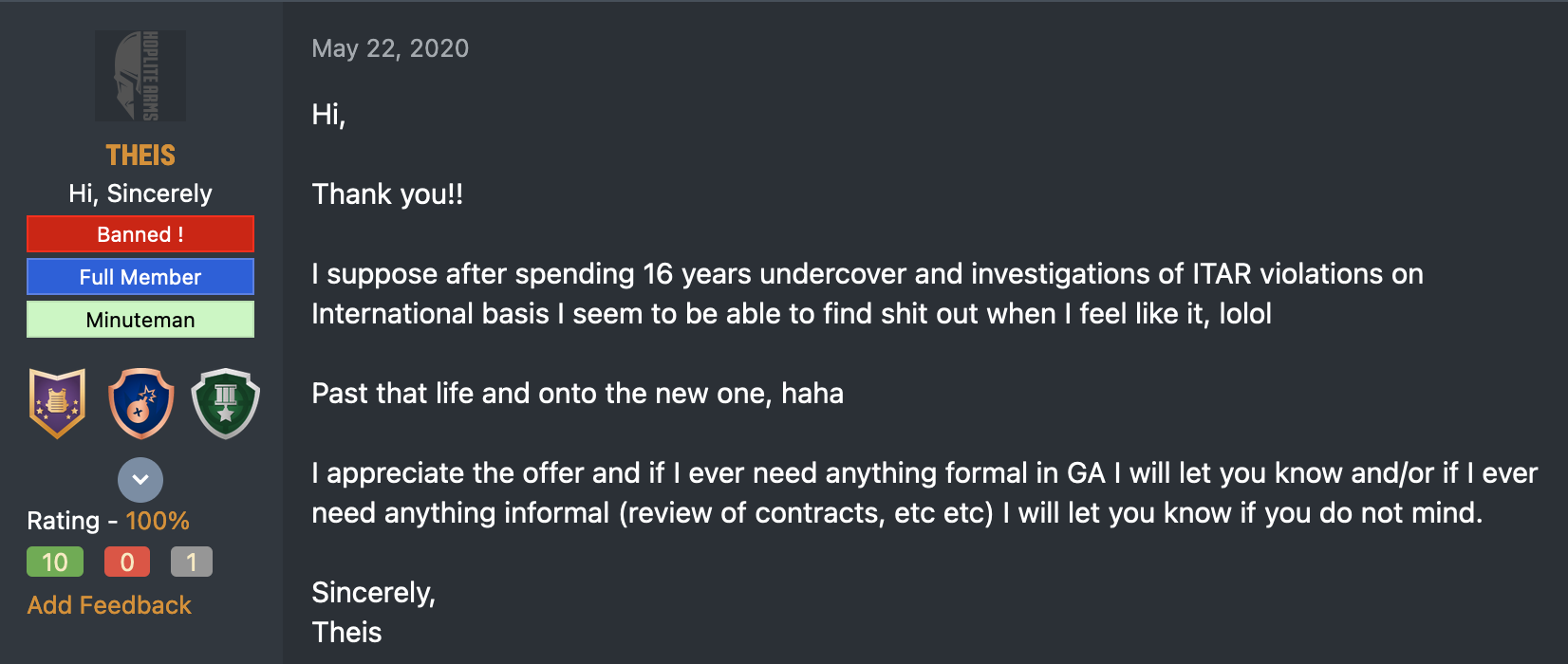Click the Hi, Sincerely user title
1568x664 pixels.
click(x=140, y=194)
